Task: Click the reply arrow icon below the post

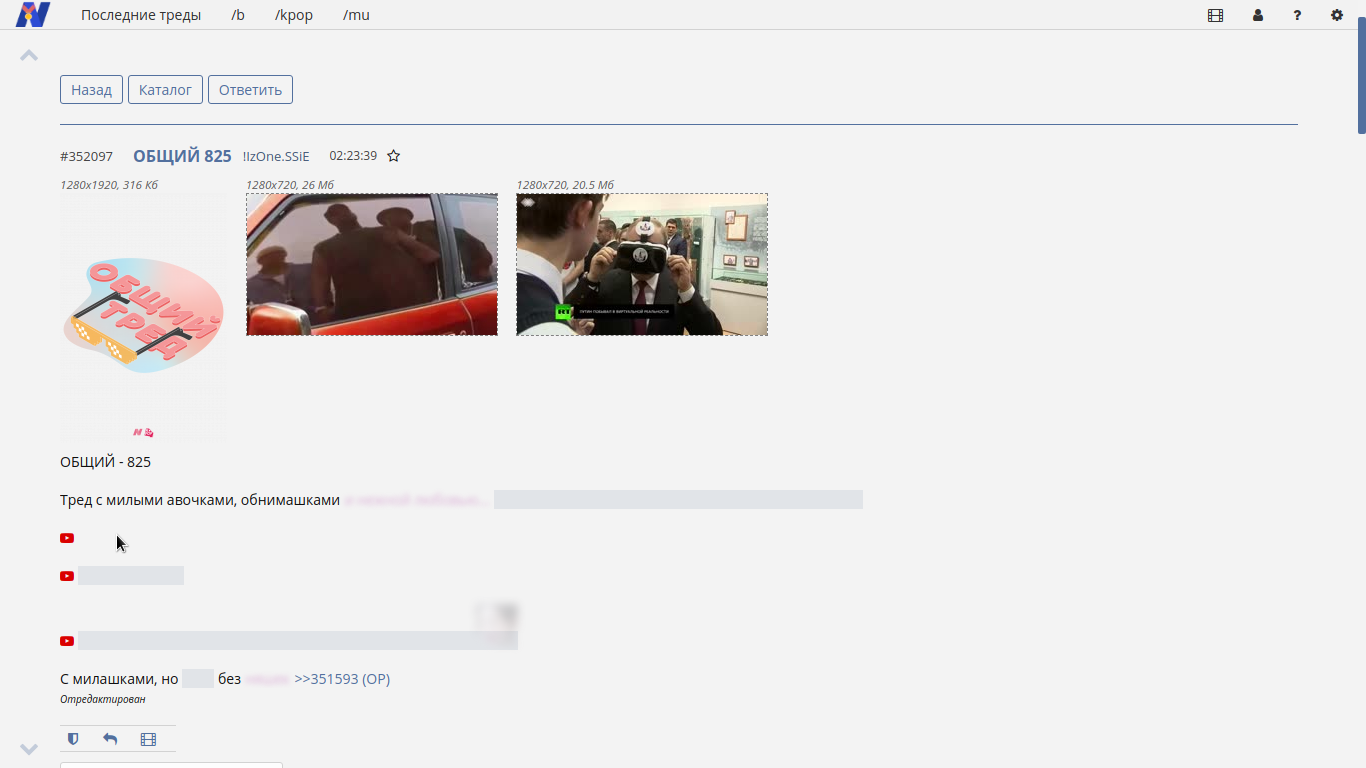Action: 110,739
